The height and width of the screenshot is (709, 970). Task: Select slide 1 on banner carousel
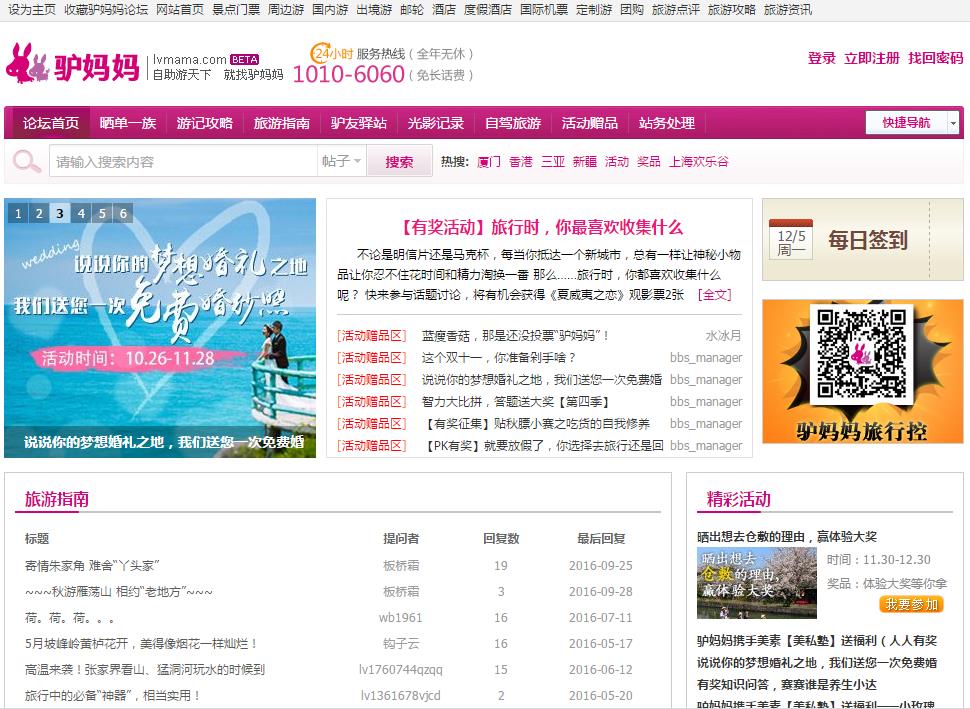point(18,213)
